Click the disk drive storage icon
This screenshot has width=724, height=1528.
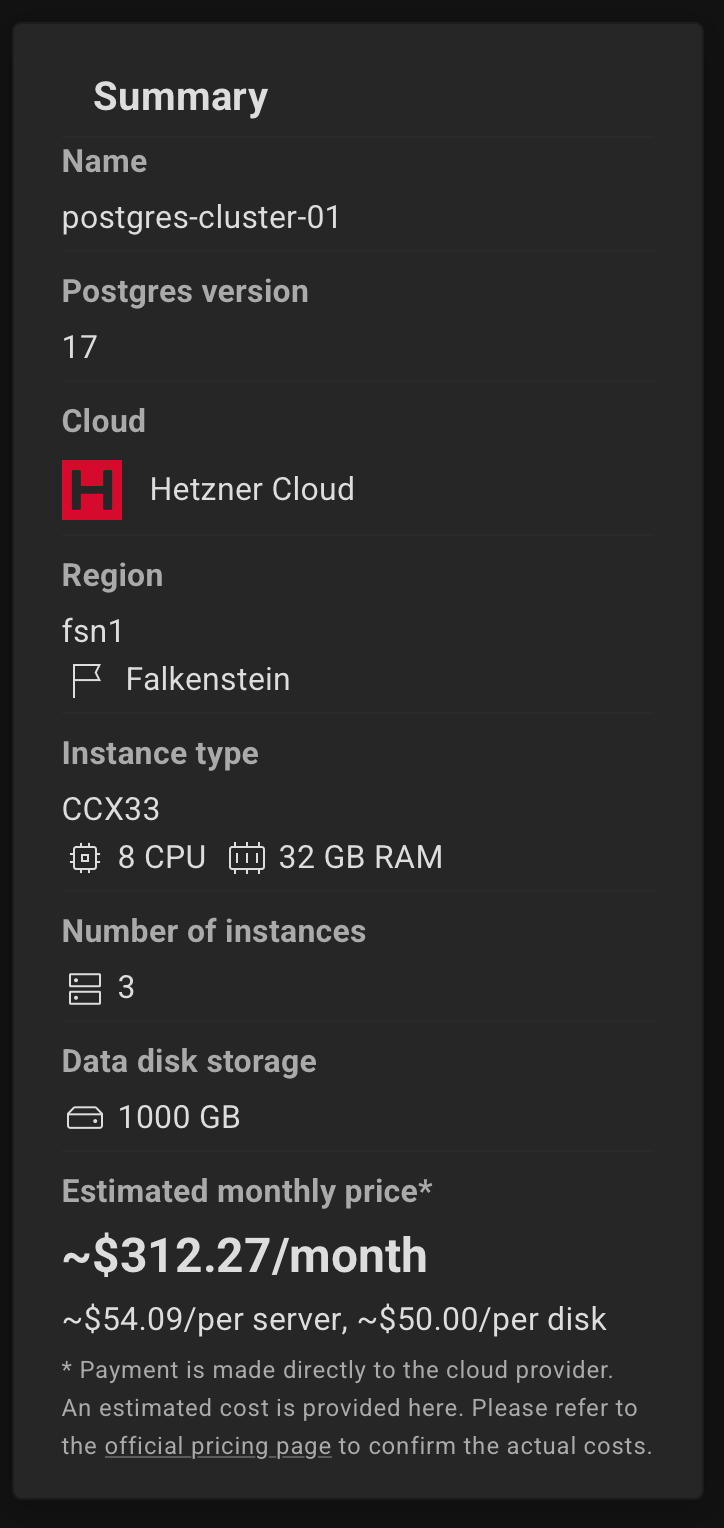pyautogui.click(x=85, y=1118)
